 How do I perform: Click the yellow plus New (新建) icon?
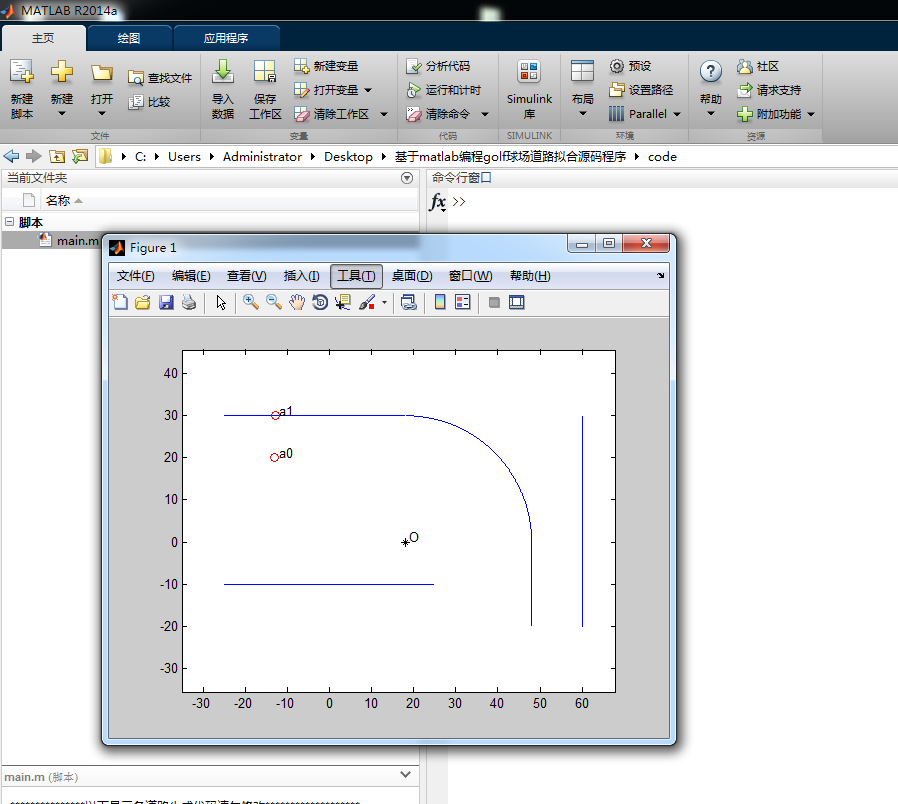[x=62, y=72]
